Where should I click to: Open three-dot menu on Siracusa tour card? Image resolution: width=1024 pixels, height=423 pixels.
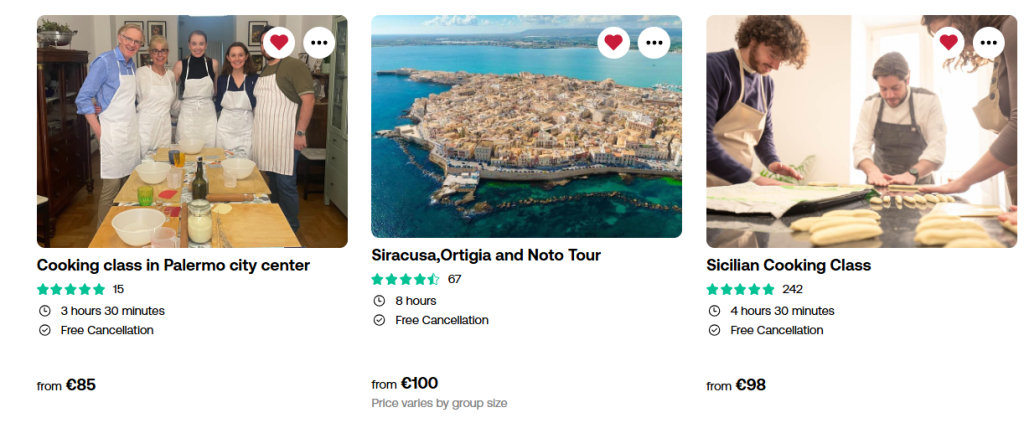654,42
